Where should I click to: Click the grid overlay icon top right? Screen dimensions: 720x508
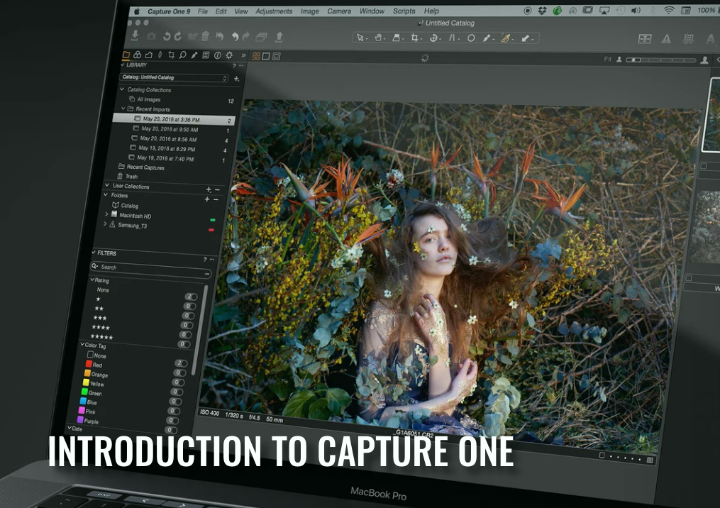(688, 40)
